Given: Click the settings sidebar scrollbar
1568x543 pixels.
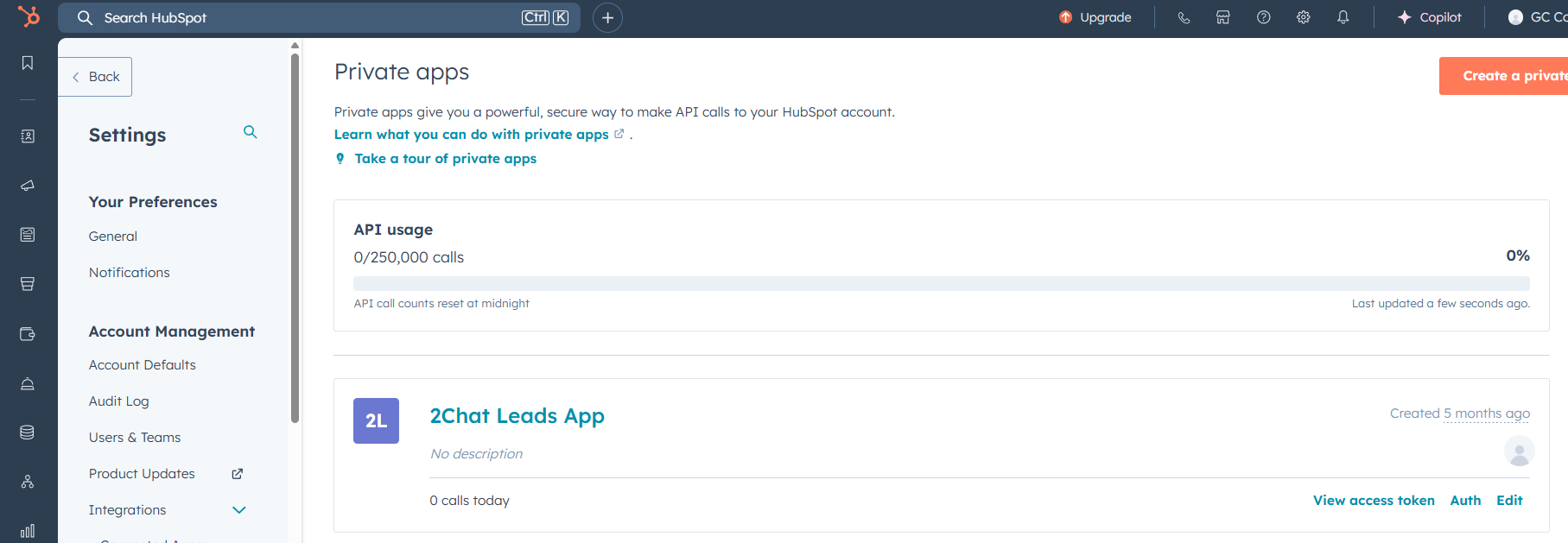Looking at the screenshot, I should [295, 238].
